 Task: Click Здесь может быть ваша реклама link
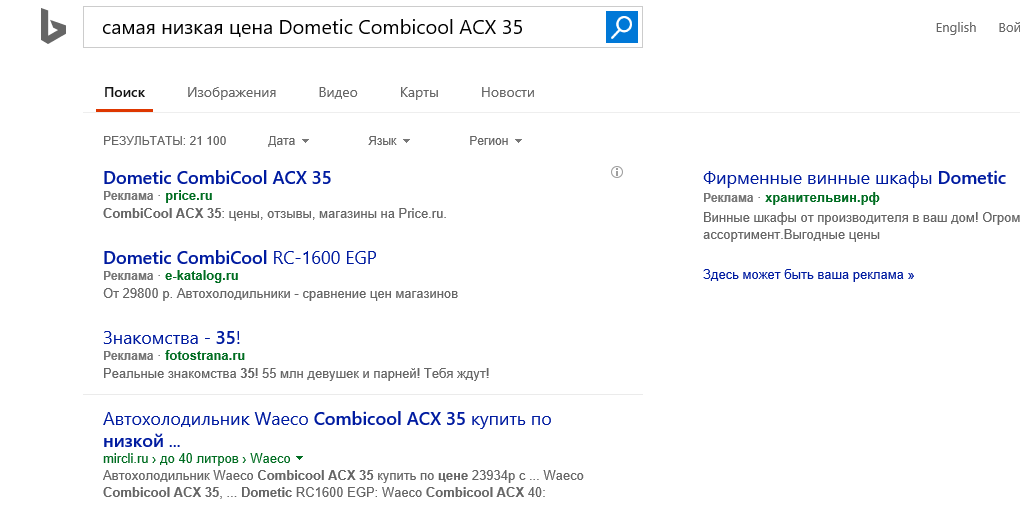coord(808,274)
